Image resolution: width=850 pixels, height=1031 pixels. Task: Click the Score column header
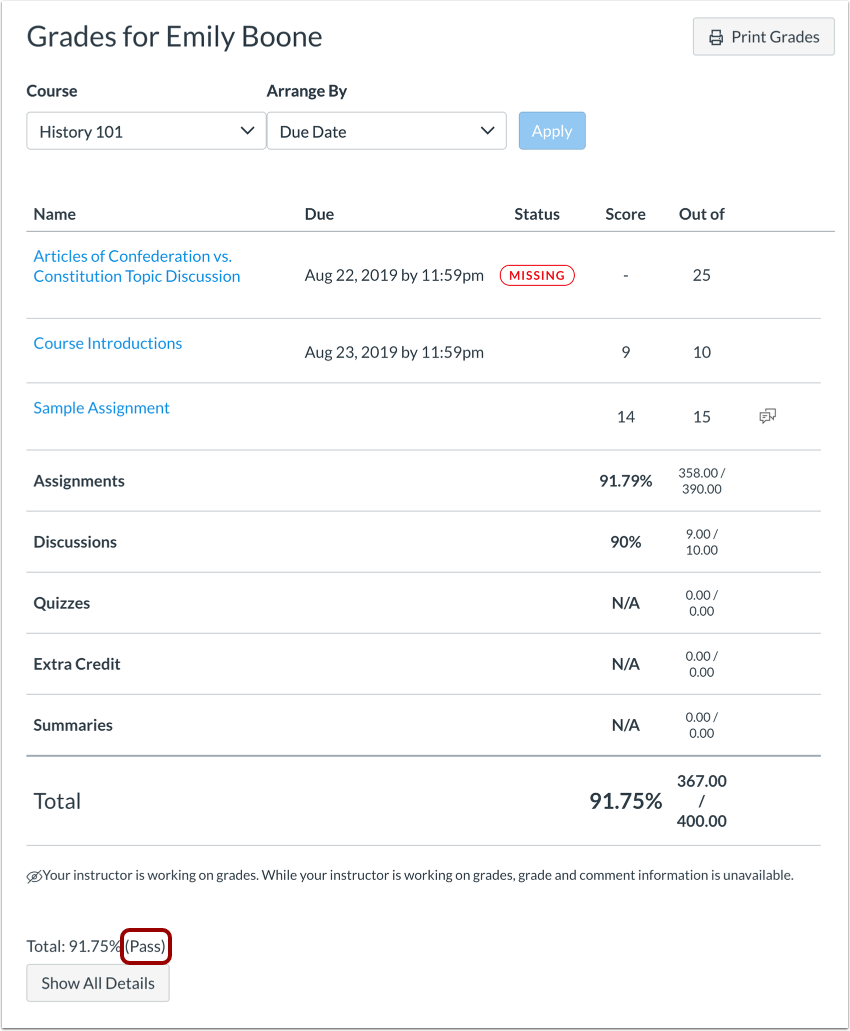point(625,214)
